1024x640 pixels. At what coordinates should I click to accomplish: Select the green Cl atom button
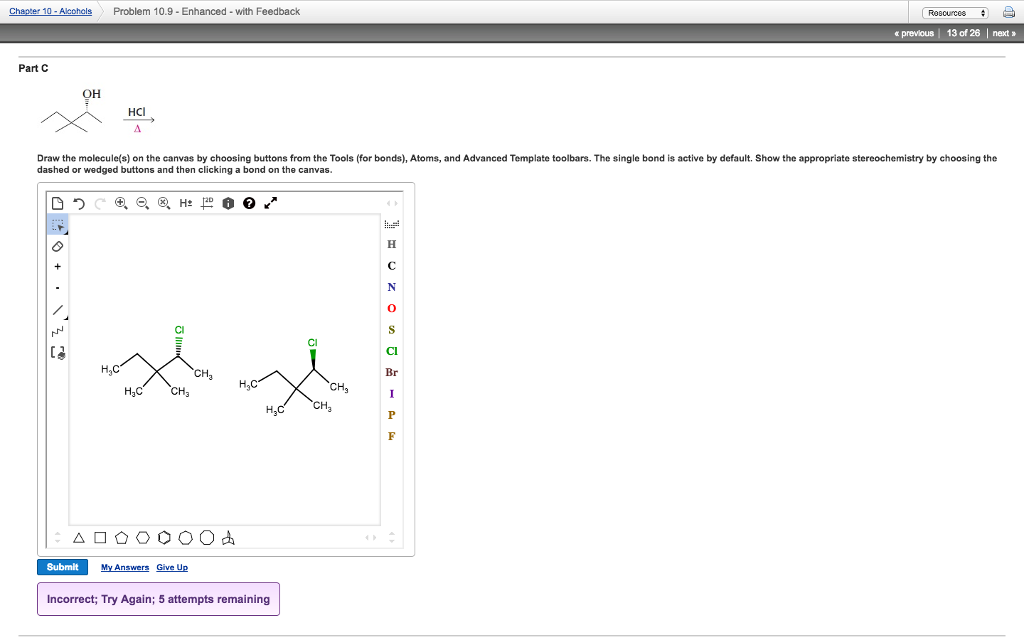click(x=391, y=351)
